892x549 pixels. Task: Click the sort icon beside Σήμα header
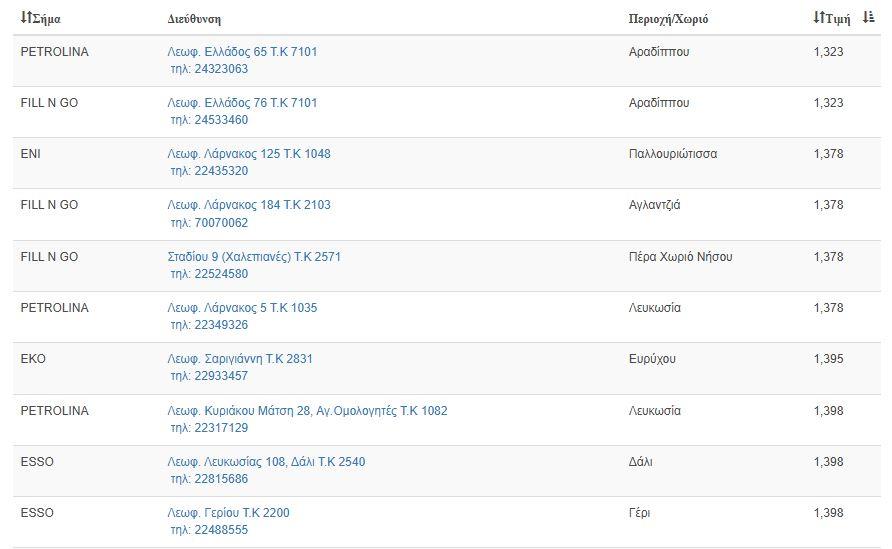coord(26,18)
